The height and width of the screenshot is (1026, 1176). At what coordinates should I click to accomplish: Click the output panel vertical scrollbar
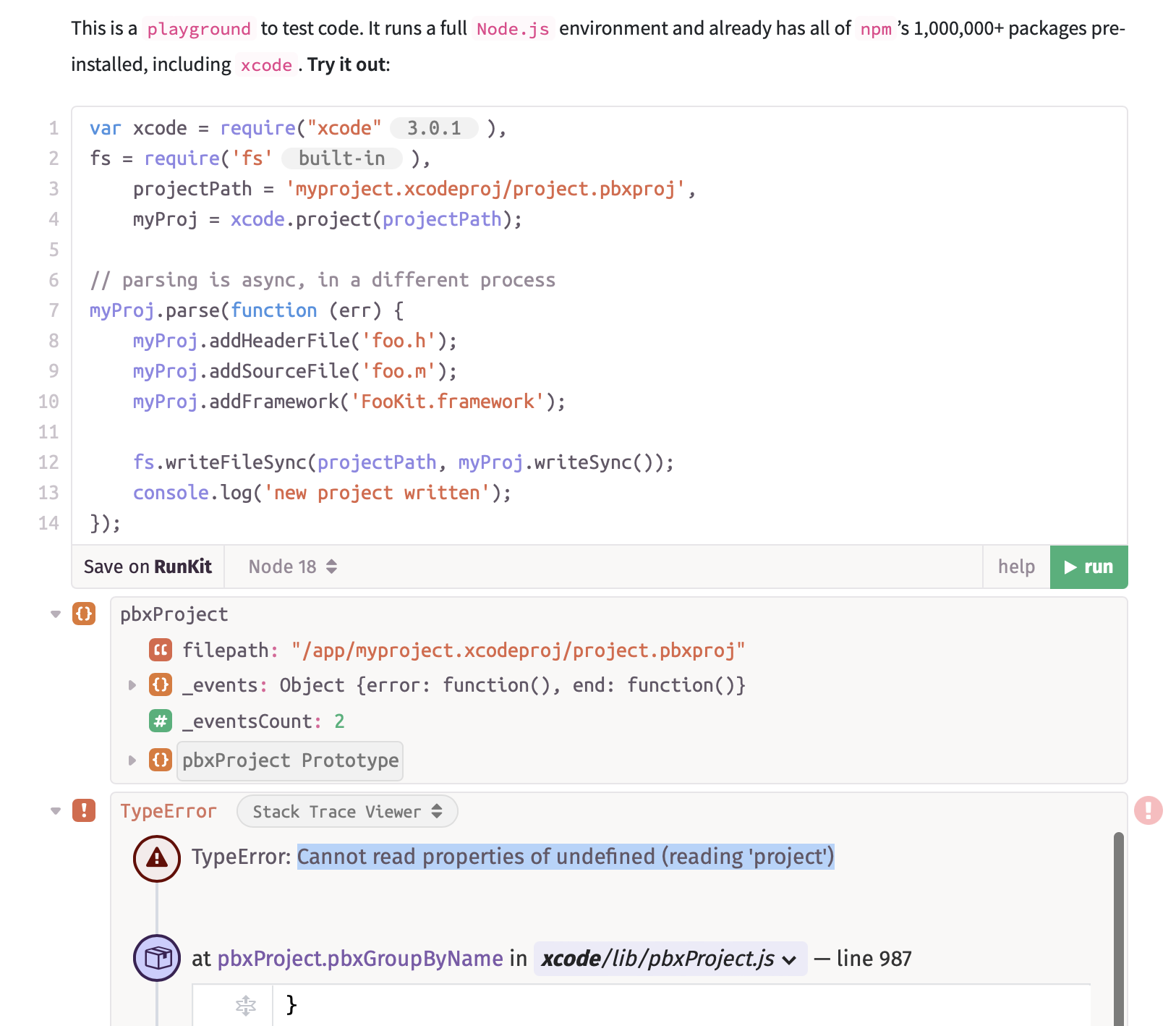pos(1119,929)
